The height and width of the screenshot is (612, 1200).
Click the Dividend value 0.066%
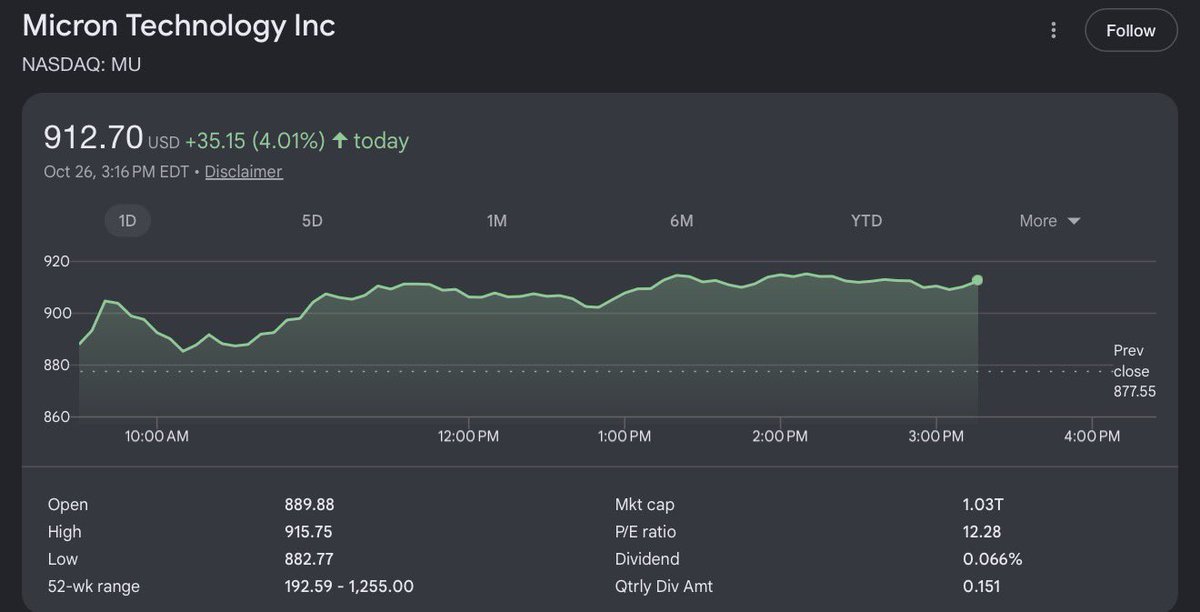click(x=992, y=559)
